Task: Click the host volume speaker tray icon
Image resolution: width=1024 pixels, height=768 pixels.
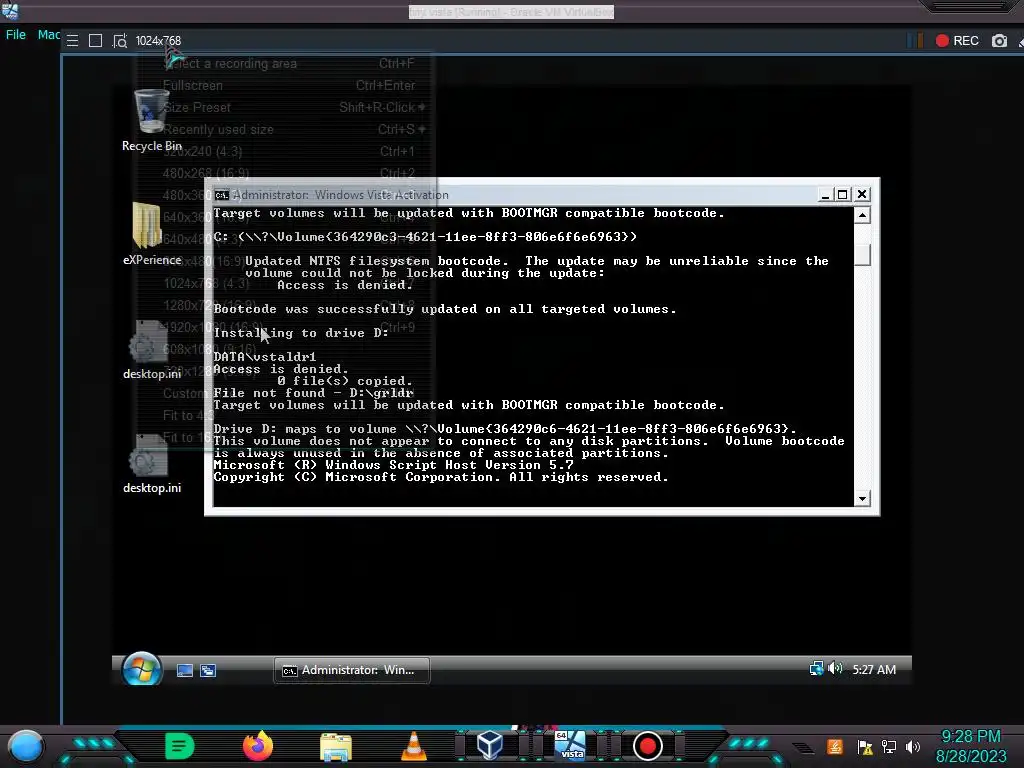Action: pyautogui.click(x=912, y=747)
